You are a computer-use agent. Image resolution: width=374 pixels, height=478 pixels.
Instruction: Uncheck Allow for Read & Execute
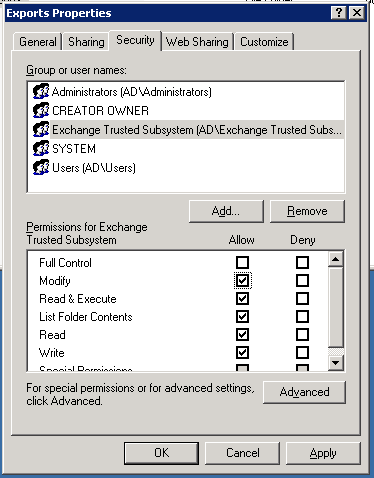click(242, 299)
